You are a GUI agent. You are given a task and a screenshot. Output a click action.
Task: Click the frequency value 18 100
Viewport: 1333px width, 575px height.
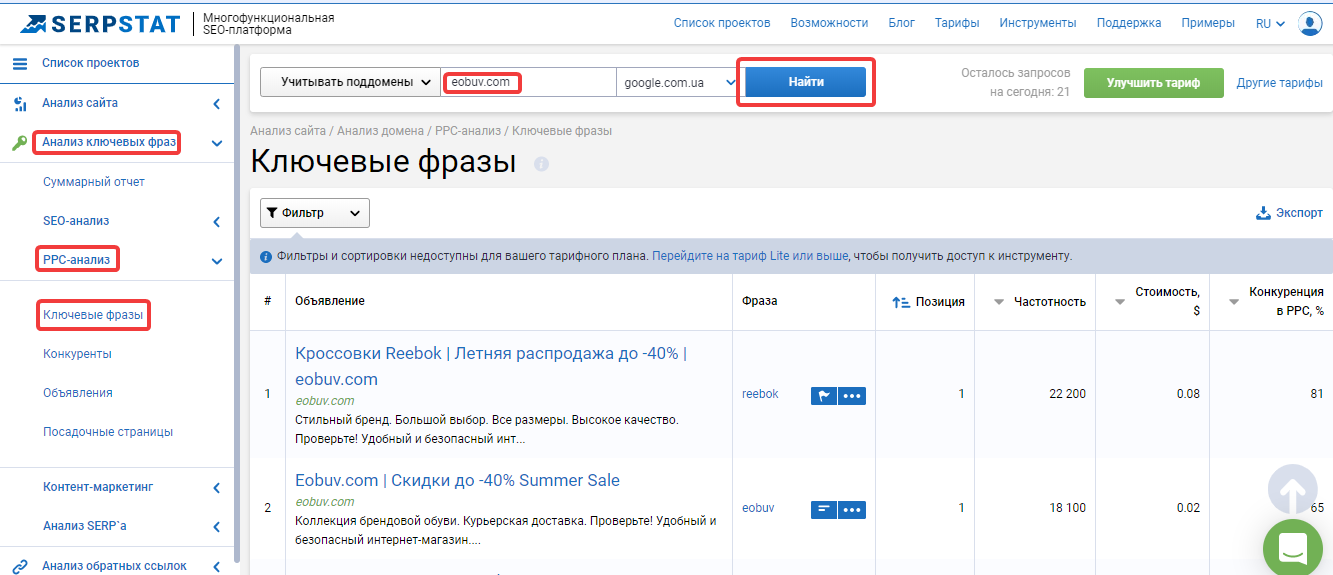[1067, 508]
